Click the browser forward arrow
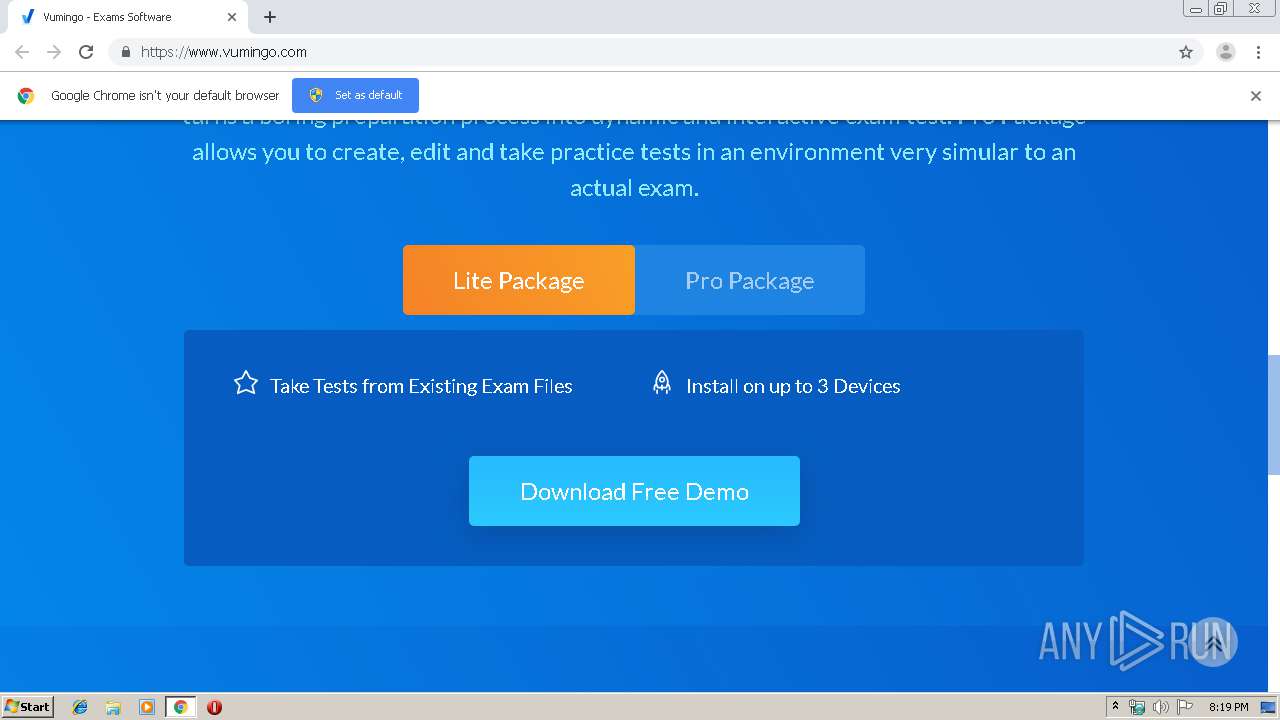Screen dimensions: 1280x720 (54, 52)
